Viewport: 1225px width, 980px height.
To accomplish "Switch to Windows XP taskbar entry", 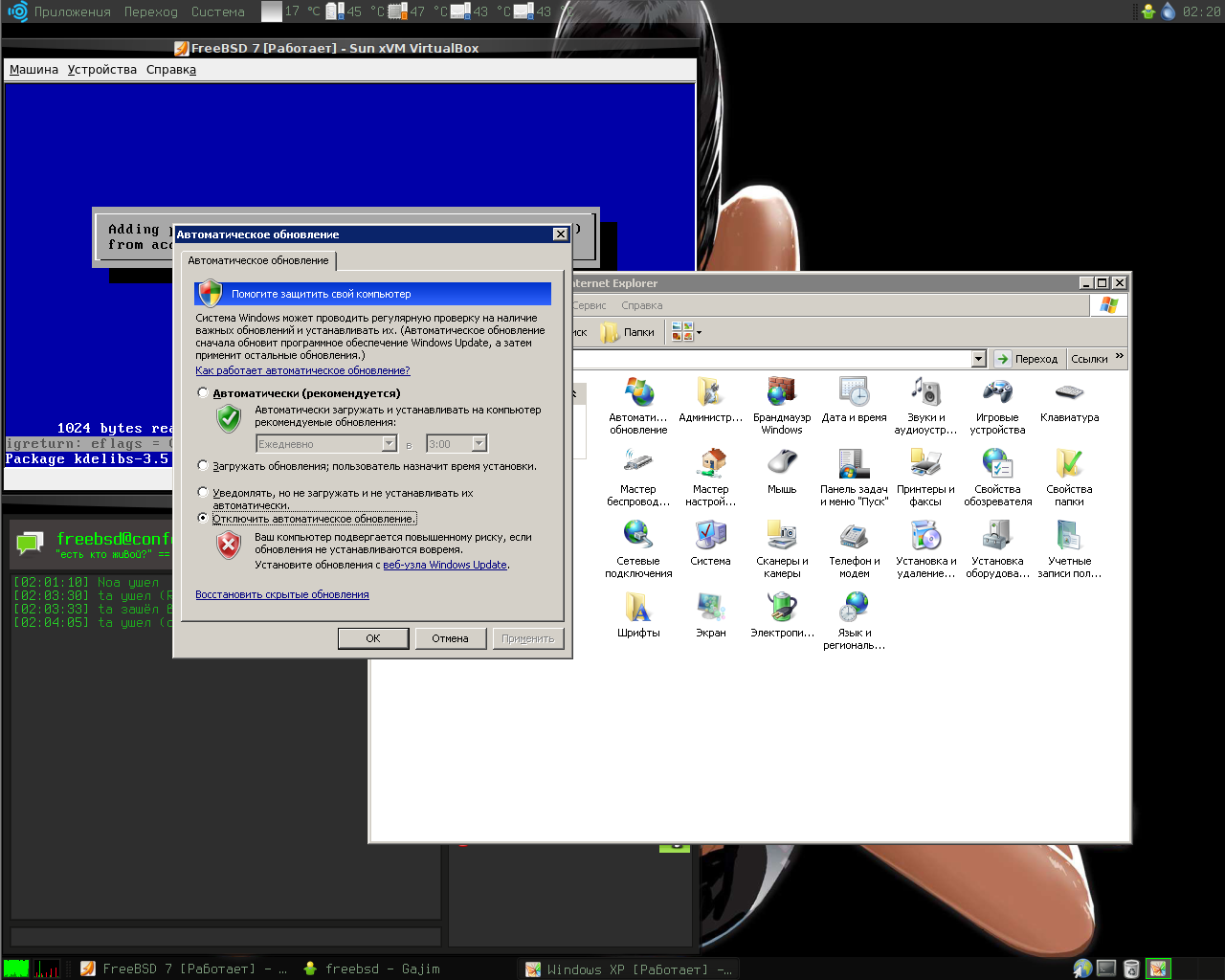I will point(629,969).
